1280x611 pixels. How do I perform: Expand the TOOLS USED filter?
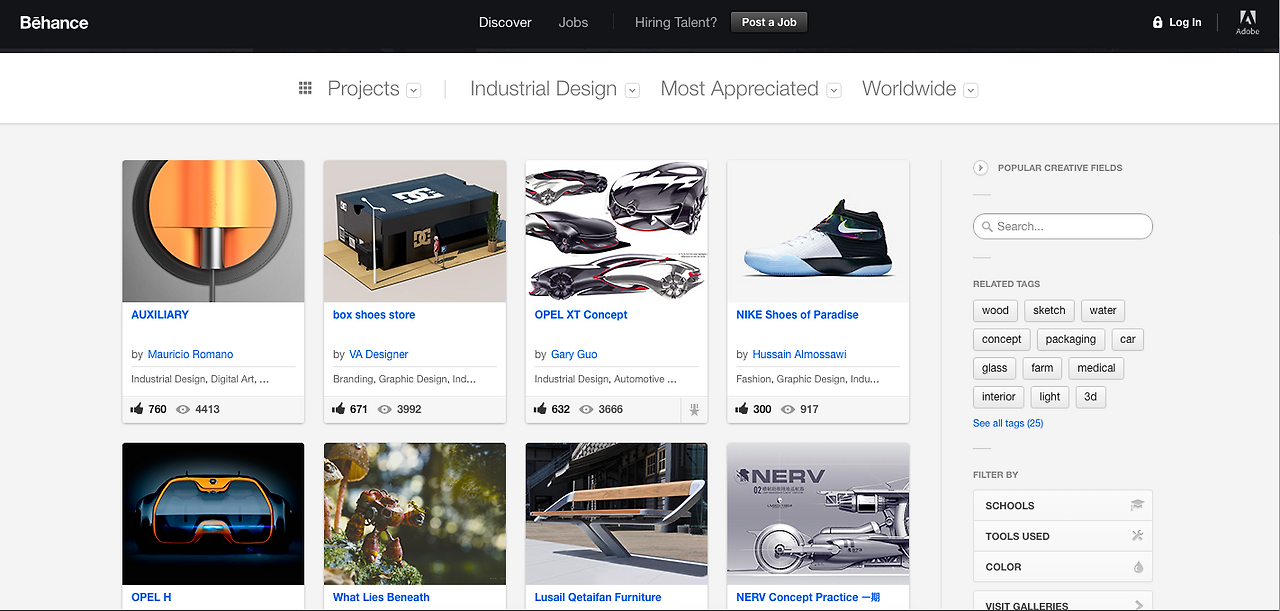pyautogui.click(x=1063, y=536)
